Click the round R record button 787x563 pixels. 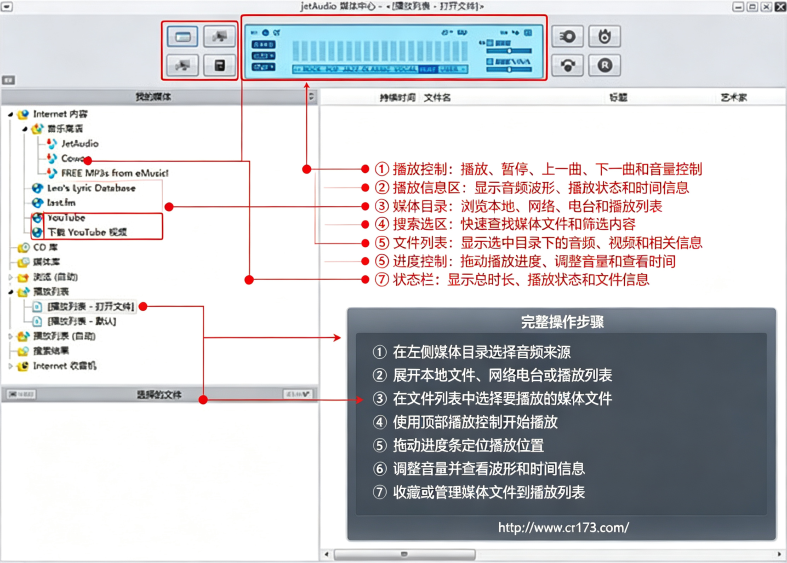pos(604,65)
